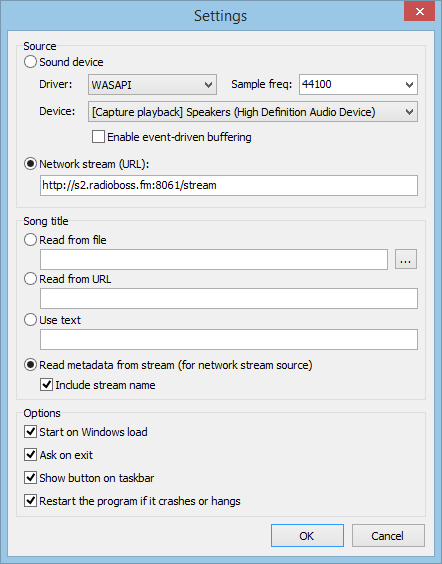Screen dimensions: 442x564
Task: Expand the Sample freq combo box
Action: pos(358,85)
